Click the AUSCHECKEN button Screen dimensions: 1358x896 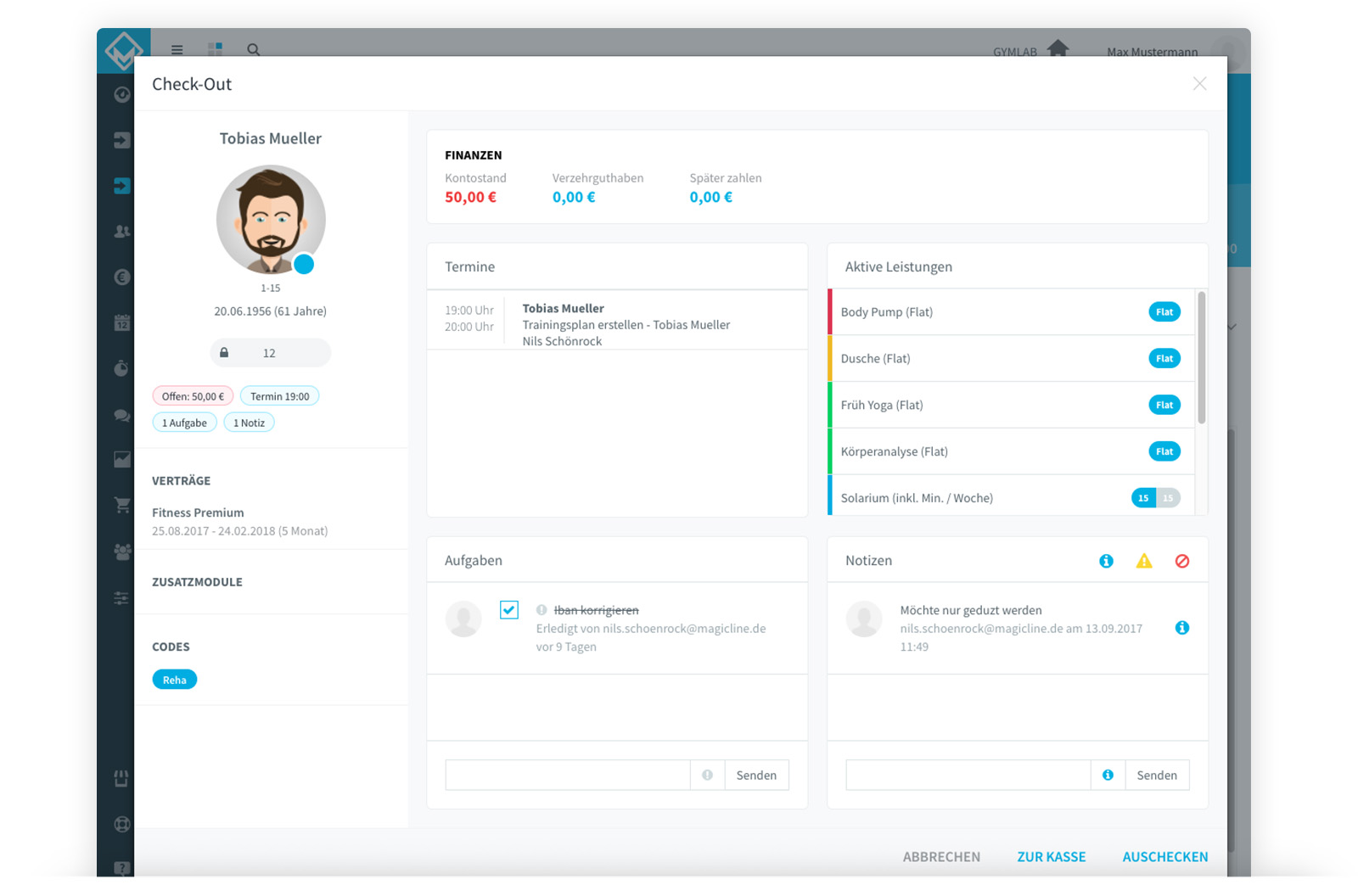1165,857
